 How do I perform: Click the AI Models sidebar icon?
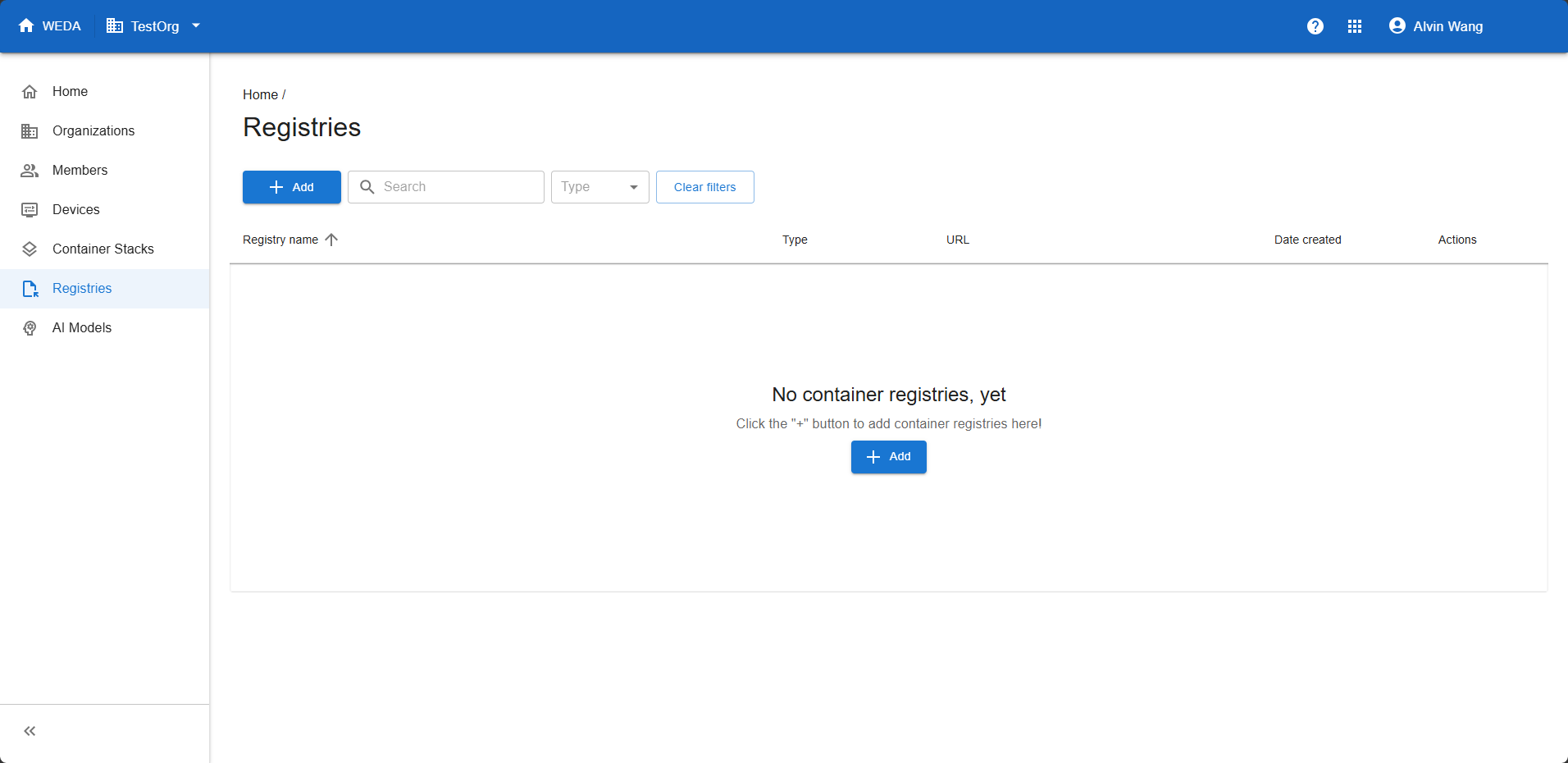pos(30,328)
